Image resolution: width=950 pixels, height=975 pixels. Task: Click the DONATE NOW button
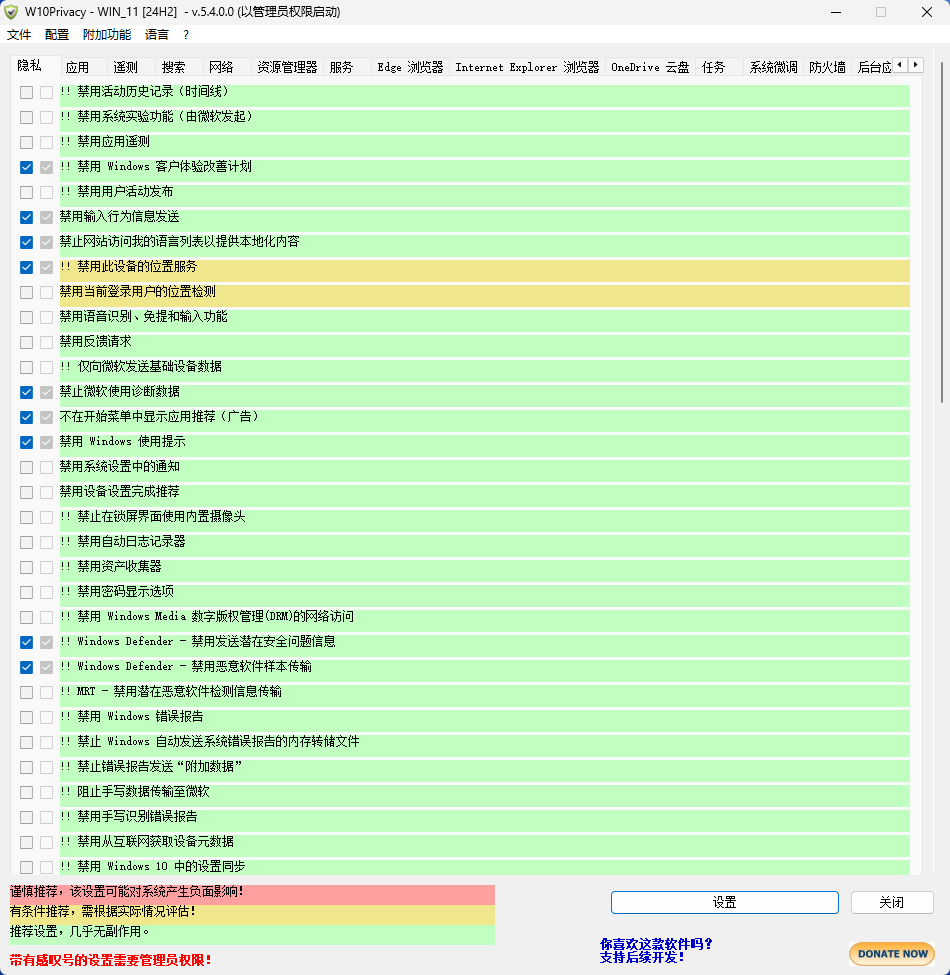click(892, 954)
